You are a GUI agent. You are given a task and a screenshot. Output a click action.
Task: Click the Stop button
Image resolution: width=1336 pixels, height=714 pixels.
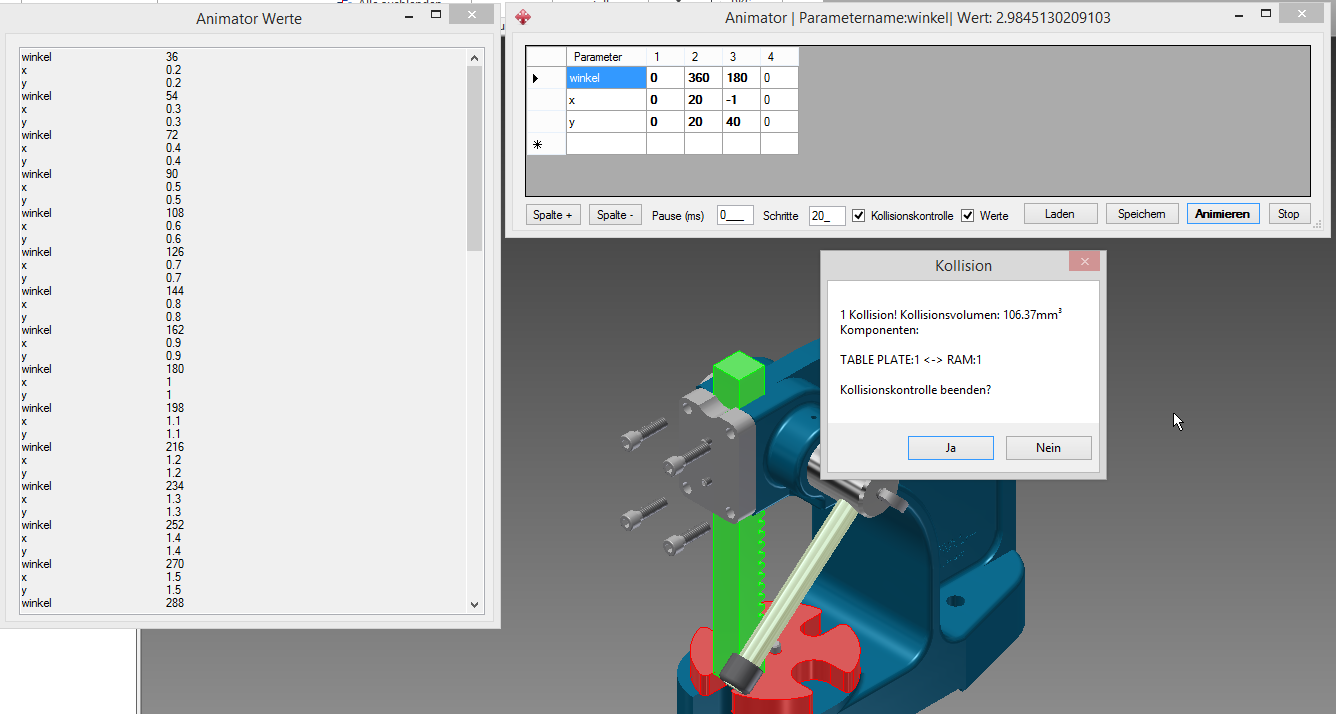(1289, 214)
